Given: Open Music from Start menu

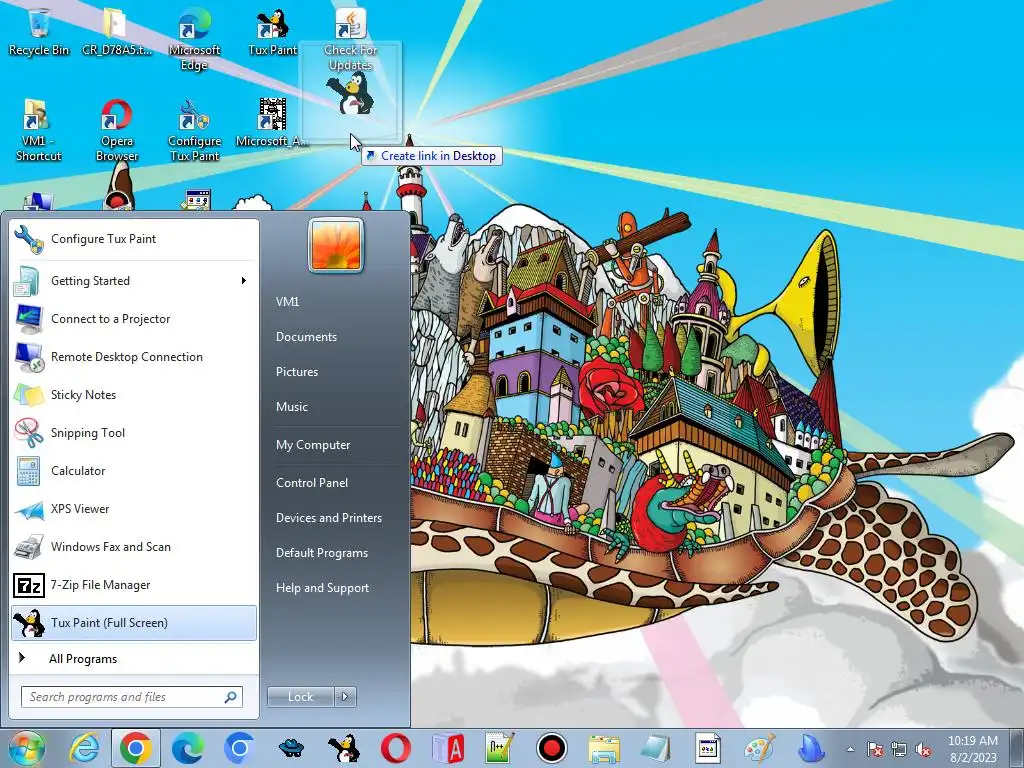Looking at the screenshot, I should point(292,407).
